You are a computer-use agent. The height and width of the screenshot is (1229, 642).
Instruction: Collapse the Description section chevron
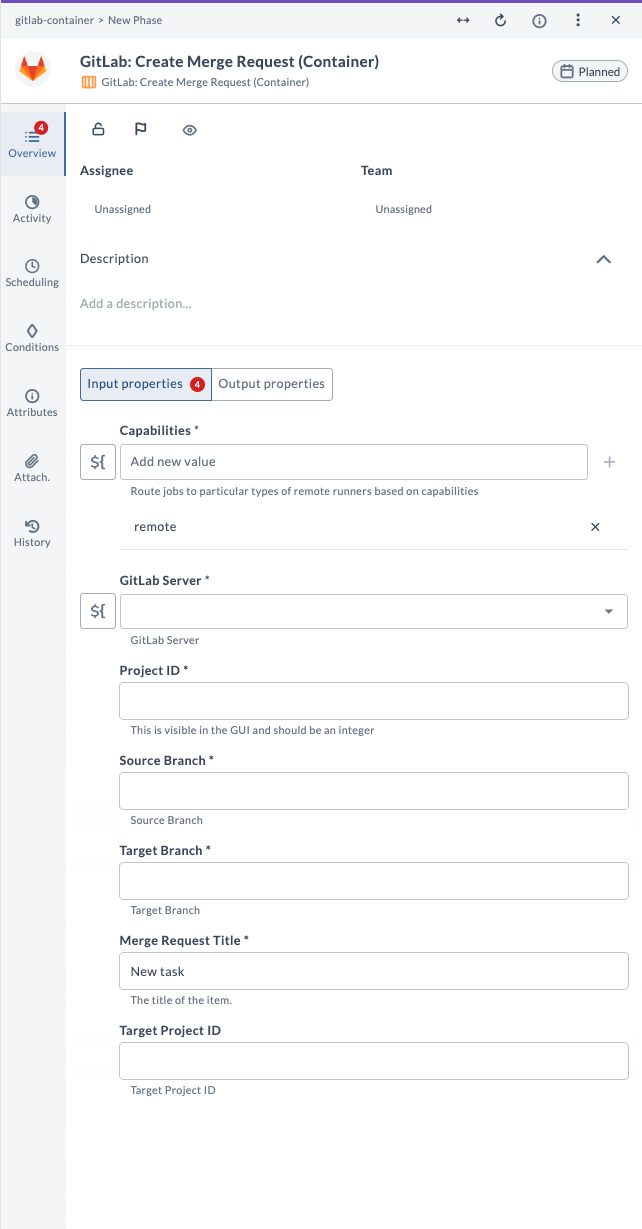click(603, 259)
